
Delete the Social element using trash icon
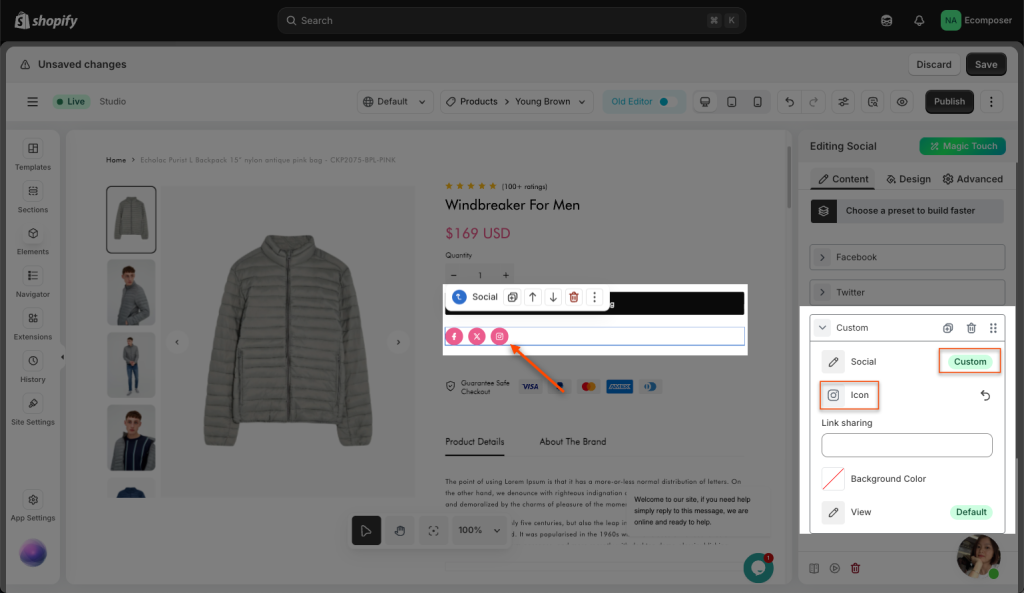pos(573,297)
